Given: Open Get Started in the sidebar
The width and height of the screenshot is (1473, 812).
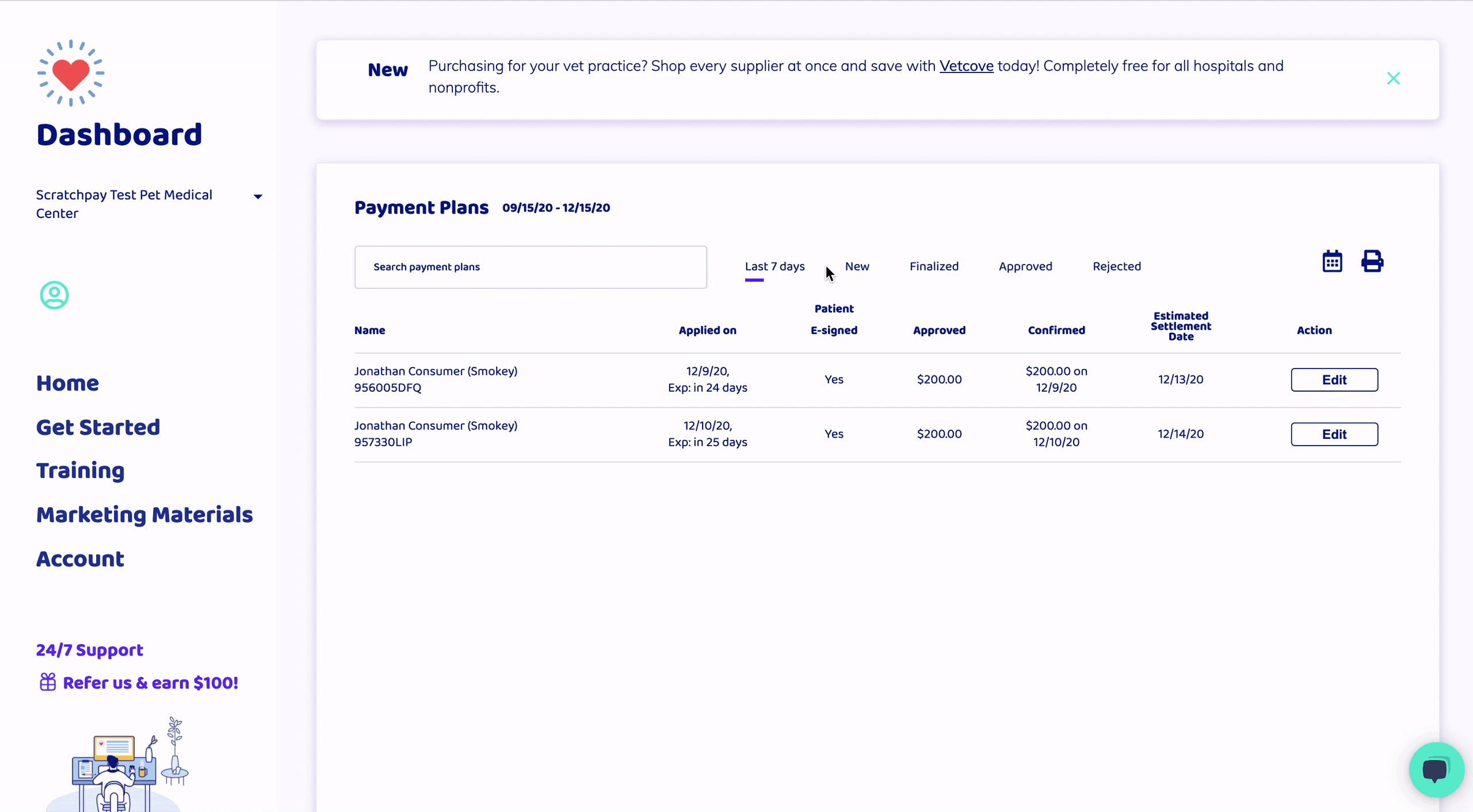Looking at the screenshot, I should [98, 427].
